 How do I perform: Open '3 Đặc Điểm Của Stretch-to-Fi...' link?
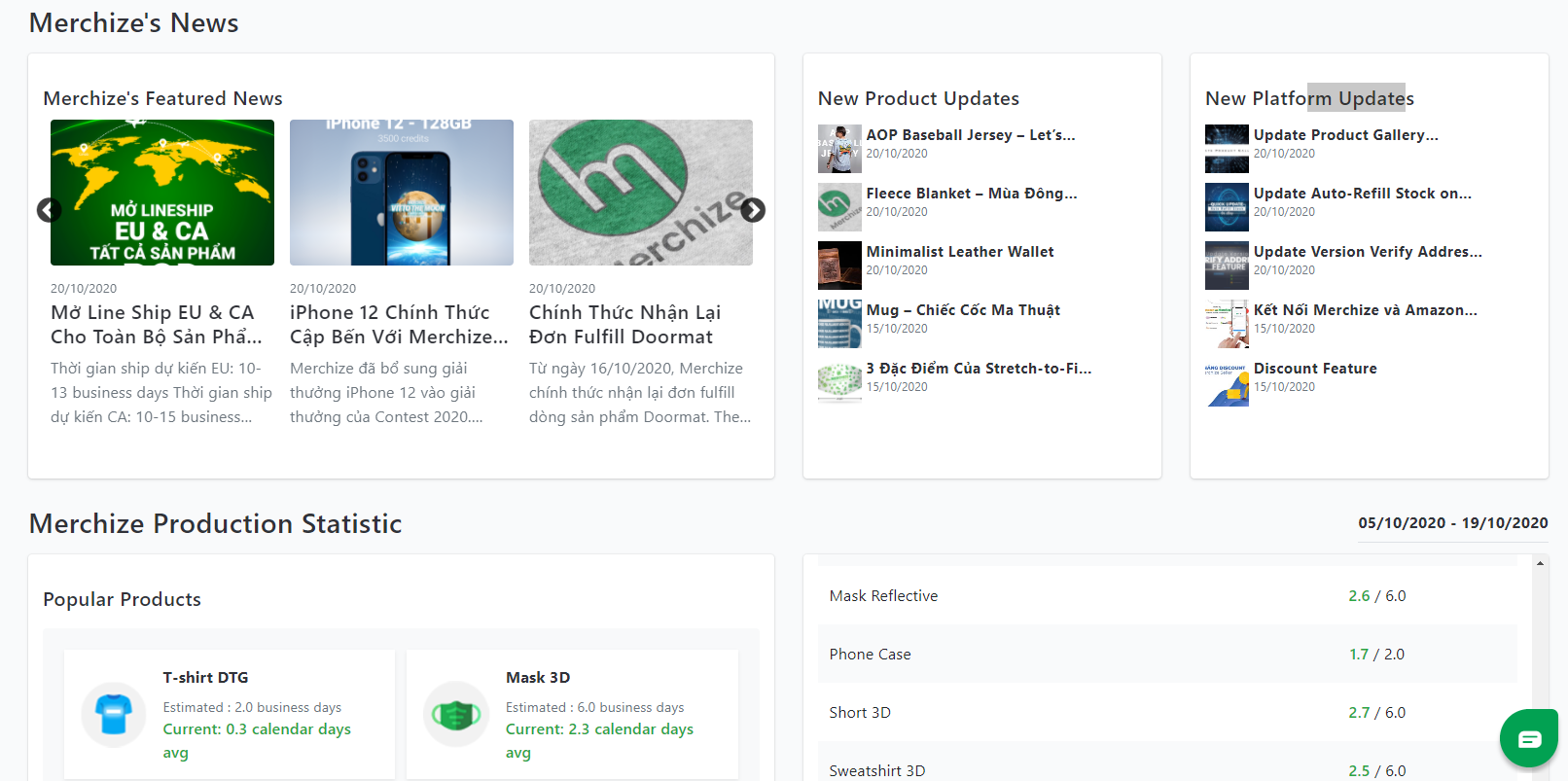click(x=980, y=369)
